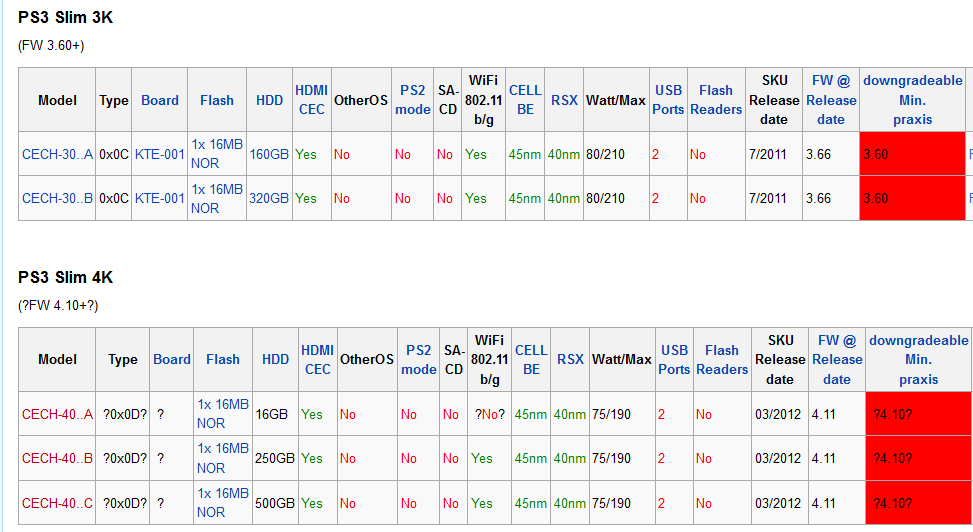
Task: Click FW @ Release date header in 4K table
Action: coord(837,359)
